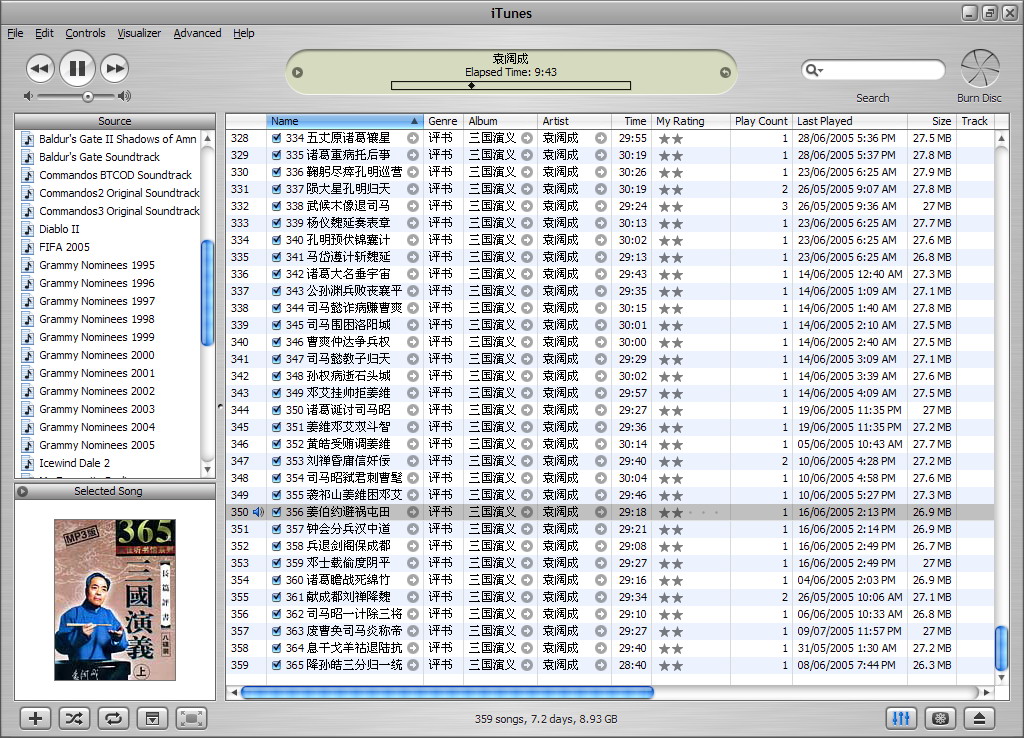Click the artist arrow icon in row 350
Screen dimensions: 1024x738
pyautogui.click(x=601, y=512)
